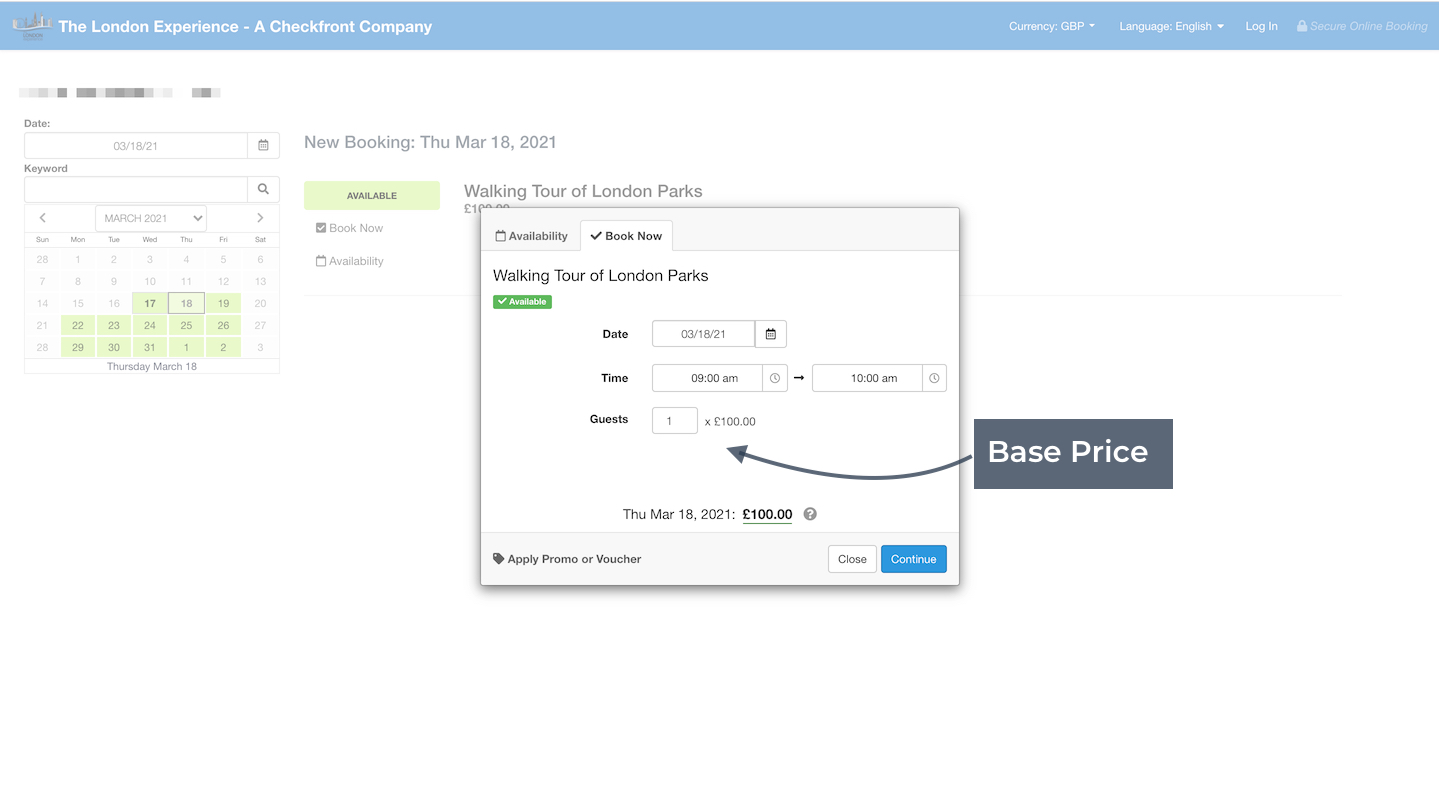Click 'Thursday March 18' calendar footer text
This screenshot has width=1439, height=790.
[152, 366]
